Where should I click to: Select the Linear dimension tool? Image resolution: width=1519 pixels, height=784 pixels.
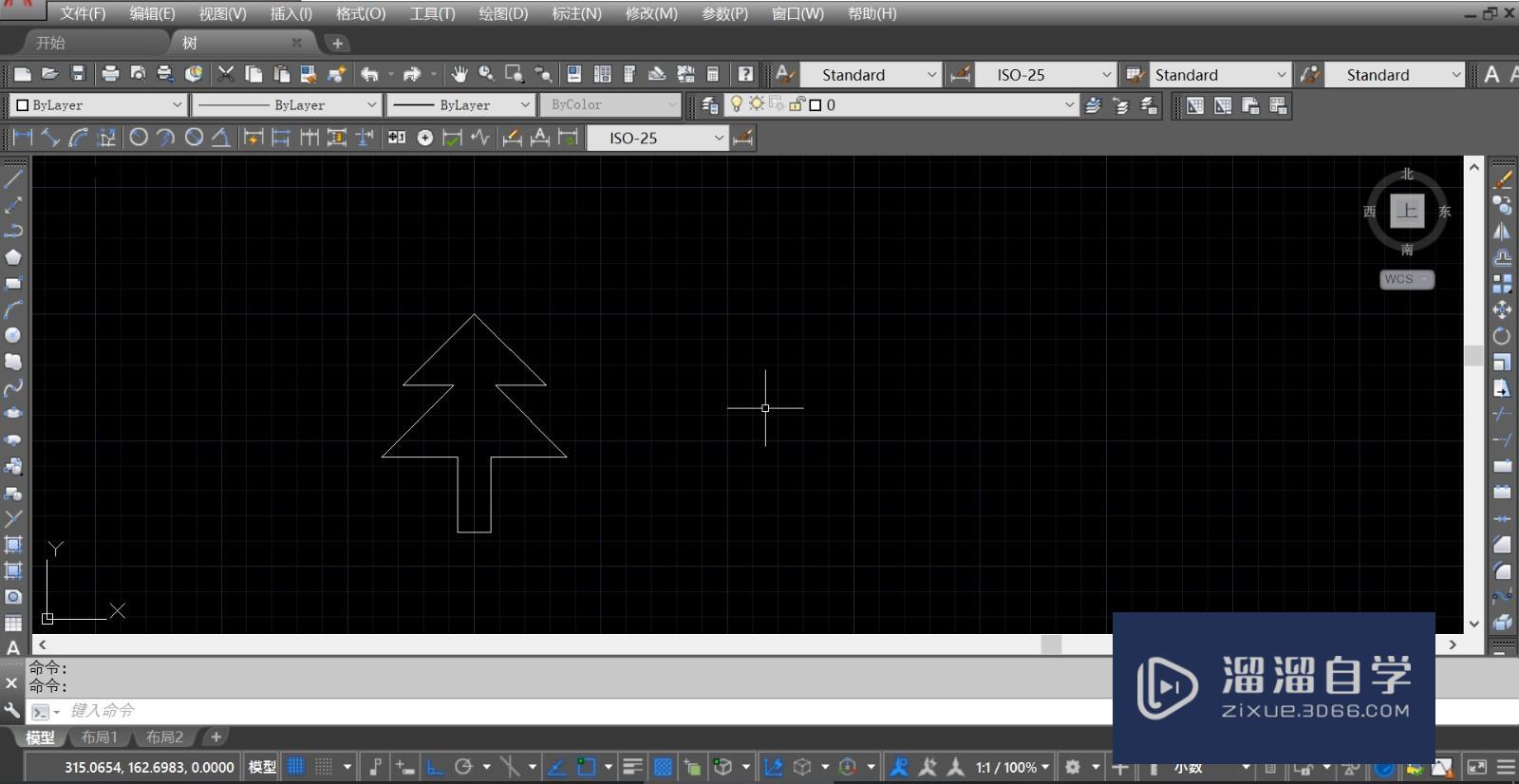(23, 138)
